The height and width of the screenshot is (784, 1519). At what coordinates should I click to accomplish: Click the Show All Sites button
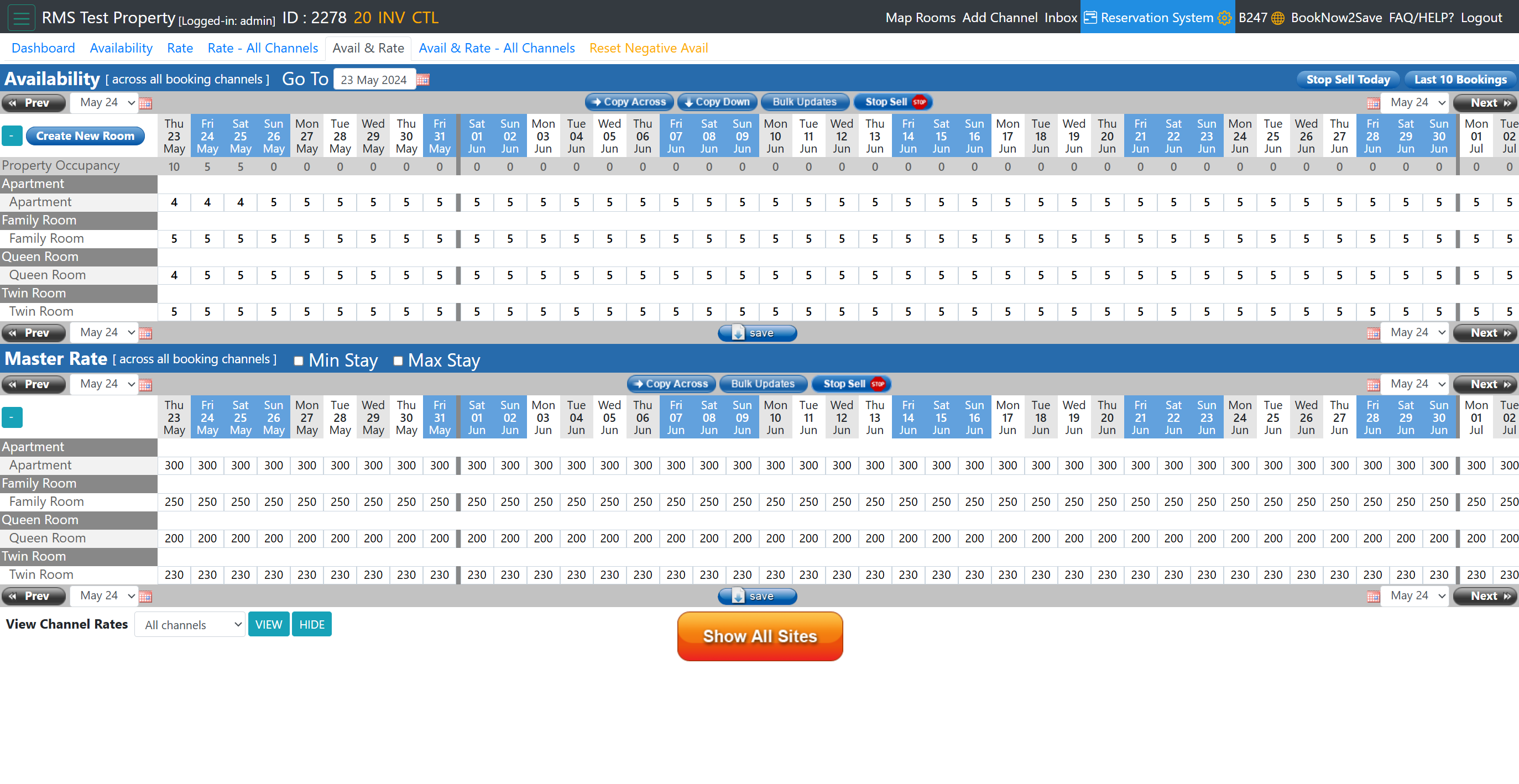(x=760, y=636)
